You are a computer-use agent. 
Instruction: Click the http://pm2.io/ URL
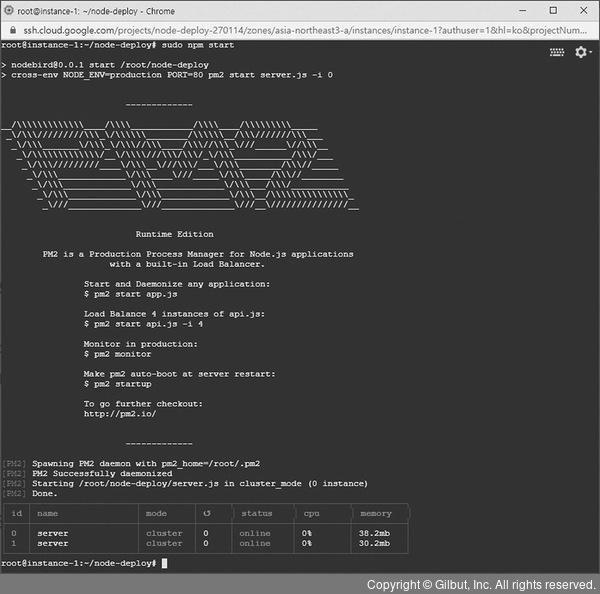[120, 414]
